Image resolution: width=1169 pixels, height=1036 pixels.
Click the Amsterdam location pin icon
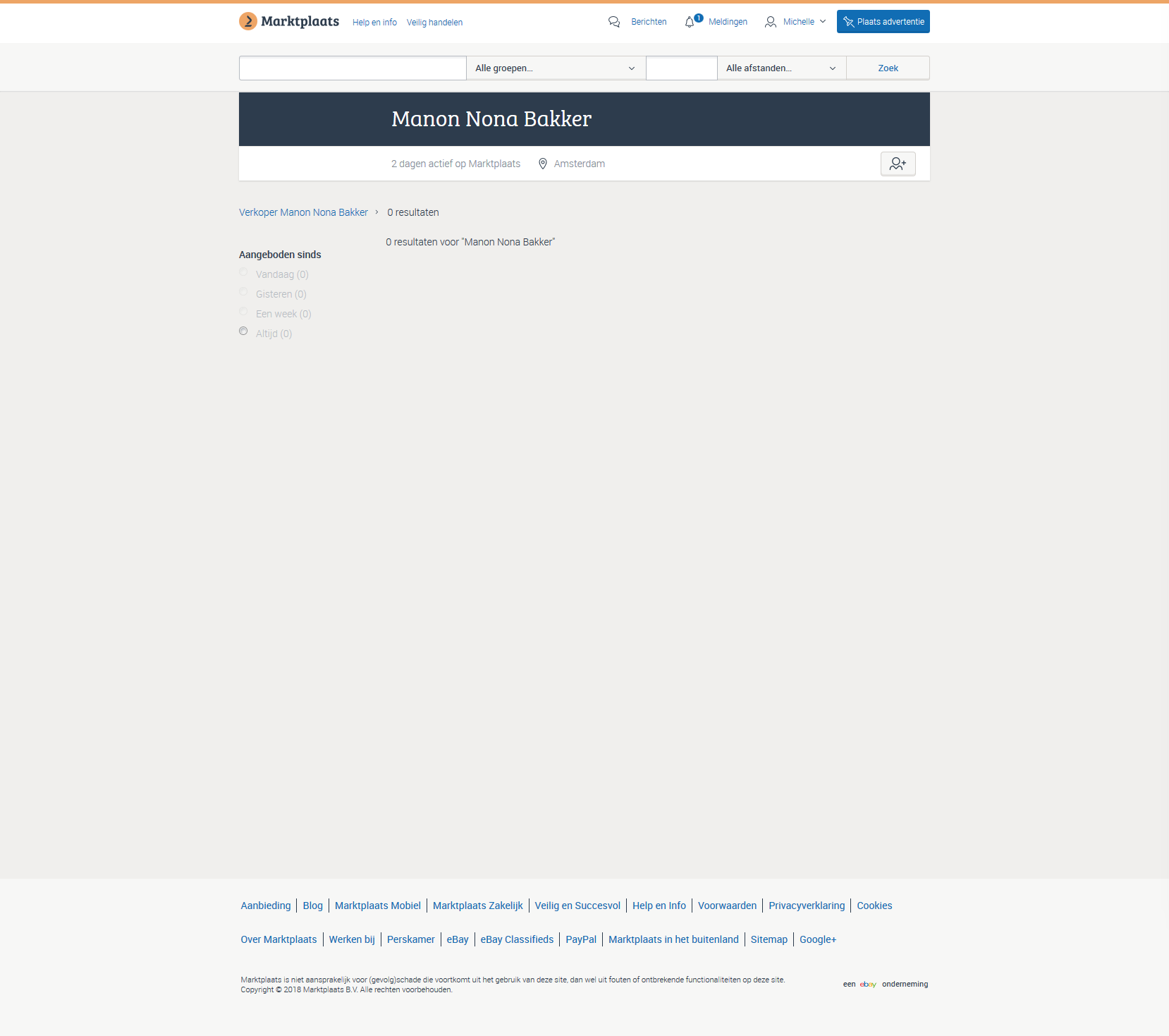click(543, 164)
